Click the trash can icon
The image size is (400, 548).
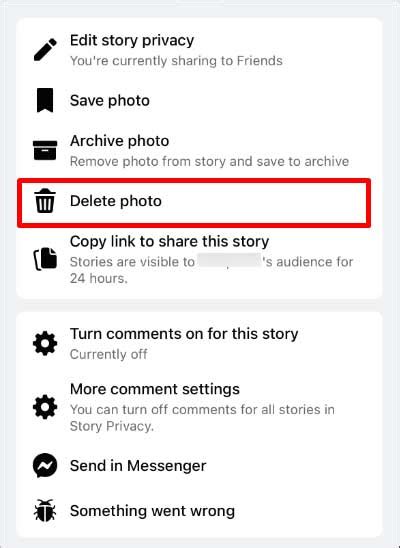pyautogui.click(x=45, y=201)
